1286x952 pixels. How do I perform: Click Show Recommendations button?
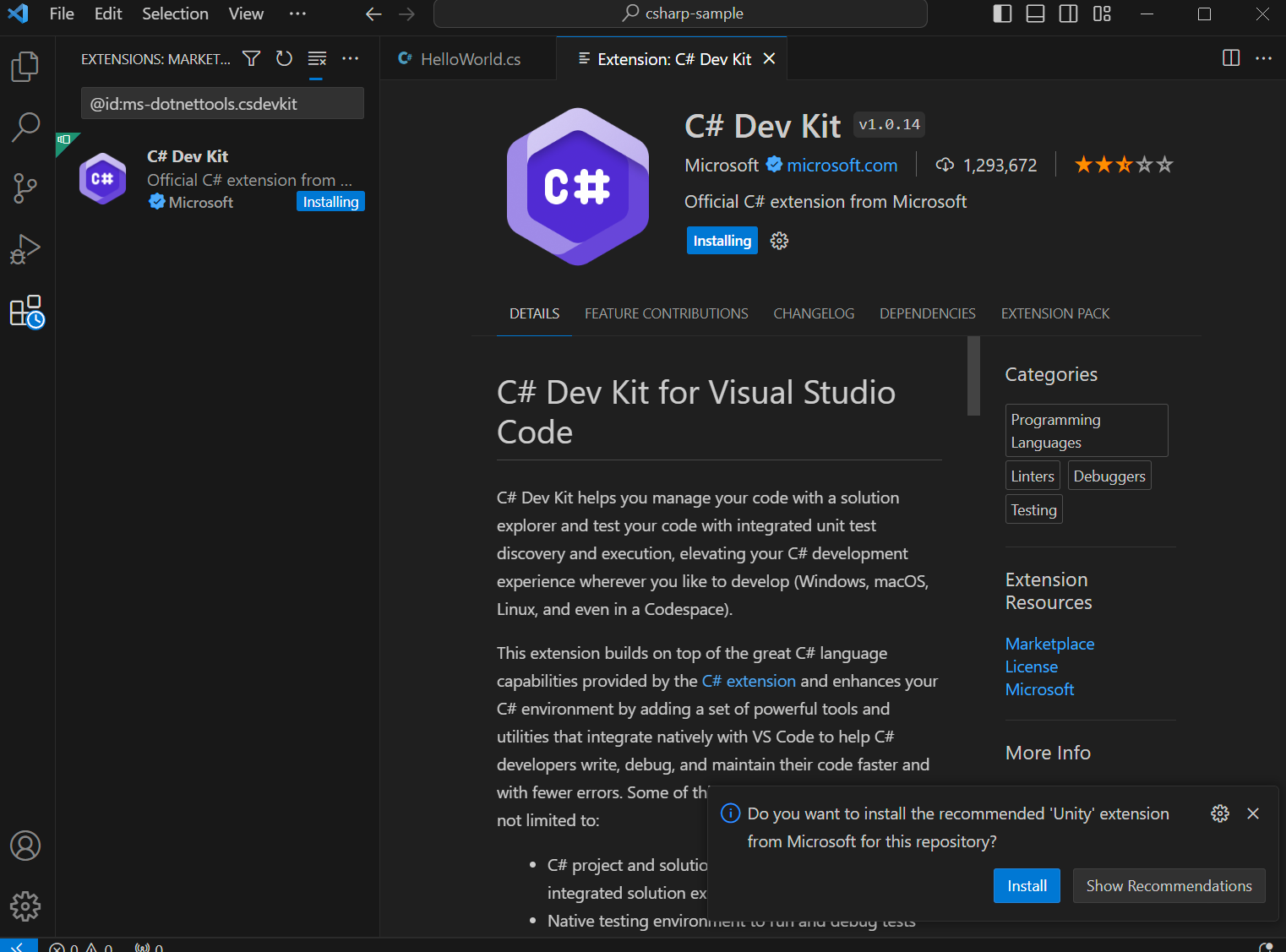pyautogui.click(x=1169, y=885)
